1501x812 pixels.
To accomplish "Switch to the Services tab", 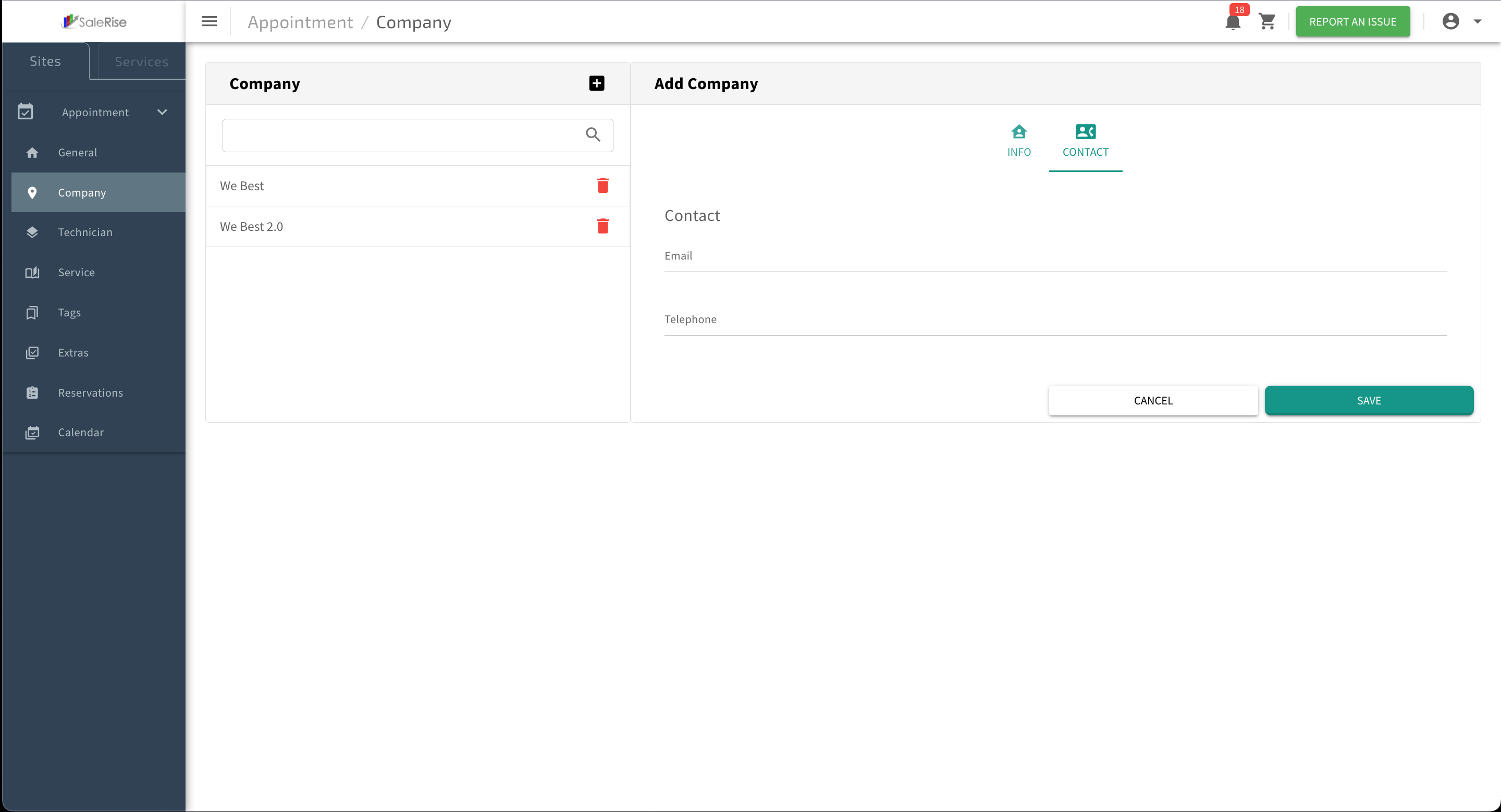I will tap(142, 61).
